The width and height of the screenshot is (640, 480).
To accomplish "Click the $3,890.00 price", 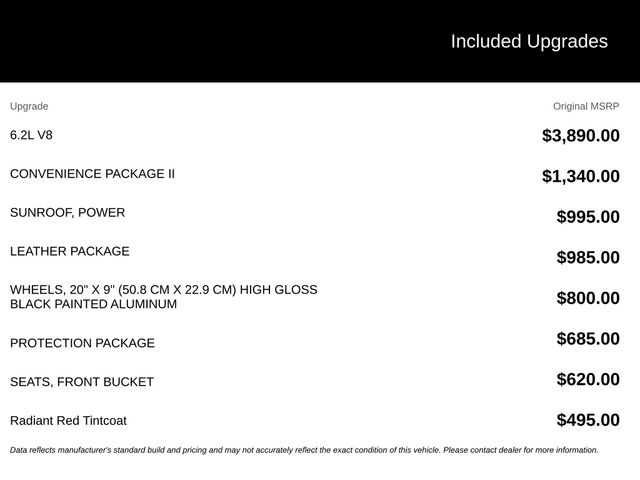I will [x=580, y=136].
